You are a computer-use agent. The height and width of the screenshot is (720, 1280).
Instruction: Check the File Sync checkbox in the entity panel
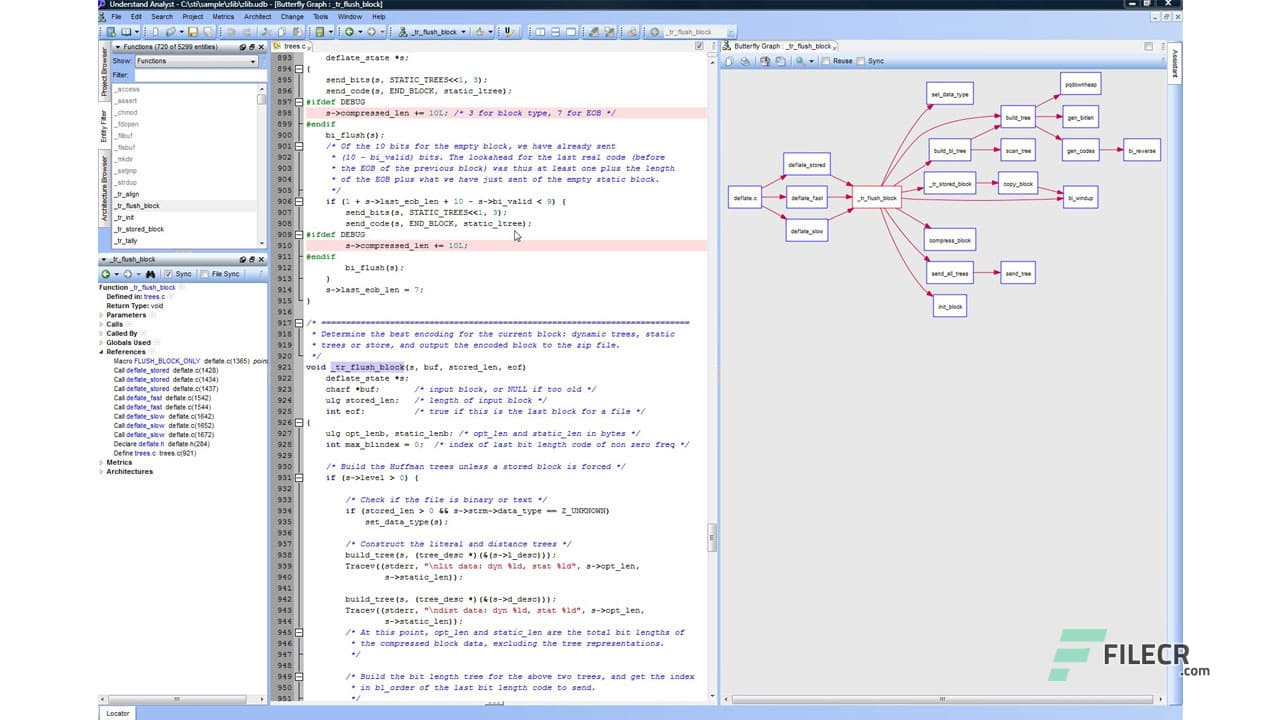205,274
